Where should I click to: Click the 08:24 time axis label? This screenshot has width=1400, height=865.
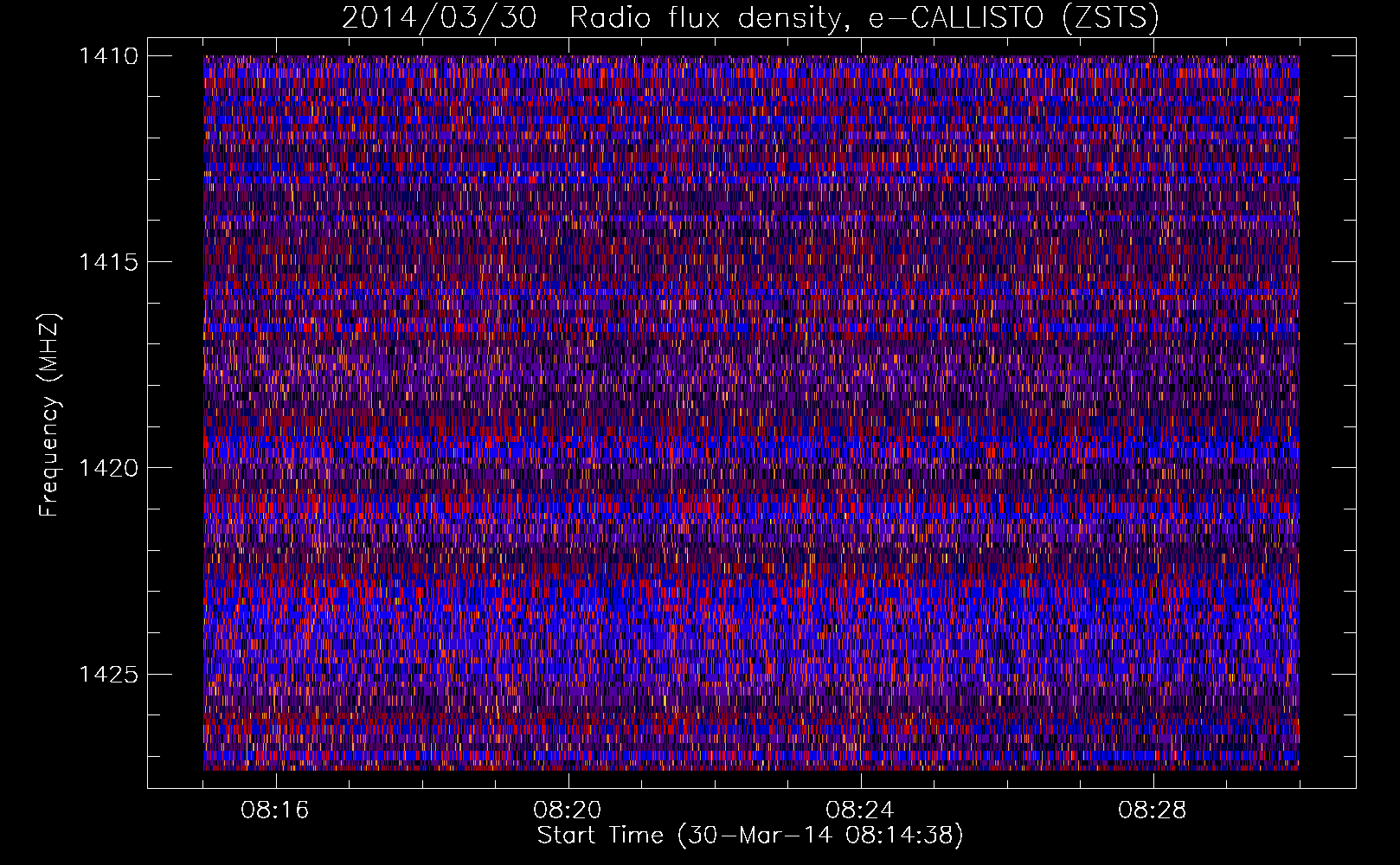(x=860, y=811)
